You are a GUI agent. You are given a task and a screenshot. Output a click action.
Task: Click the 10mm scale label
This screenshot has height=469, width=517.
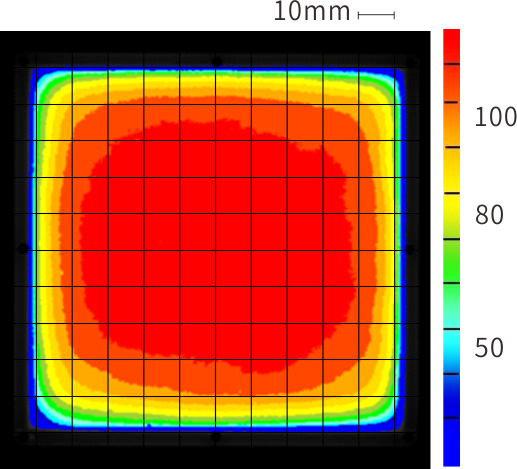(312, 12)
